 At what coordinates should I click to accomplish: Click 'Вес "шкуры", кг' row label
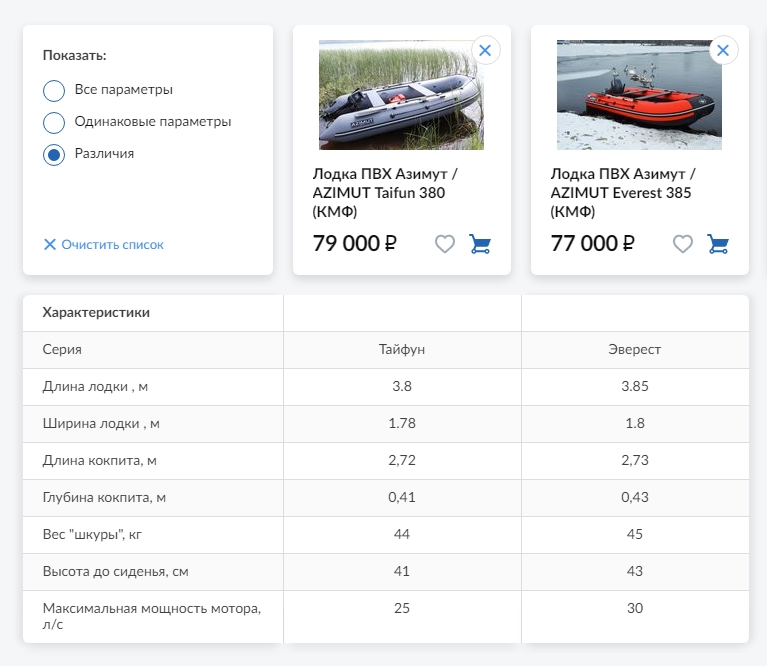[92, 534]
